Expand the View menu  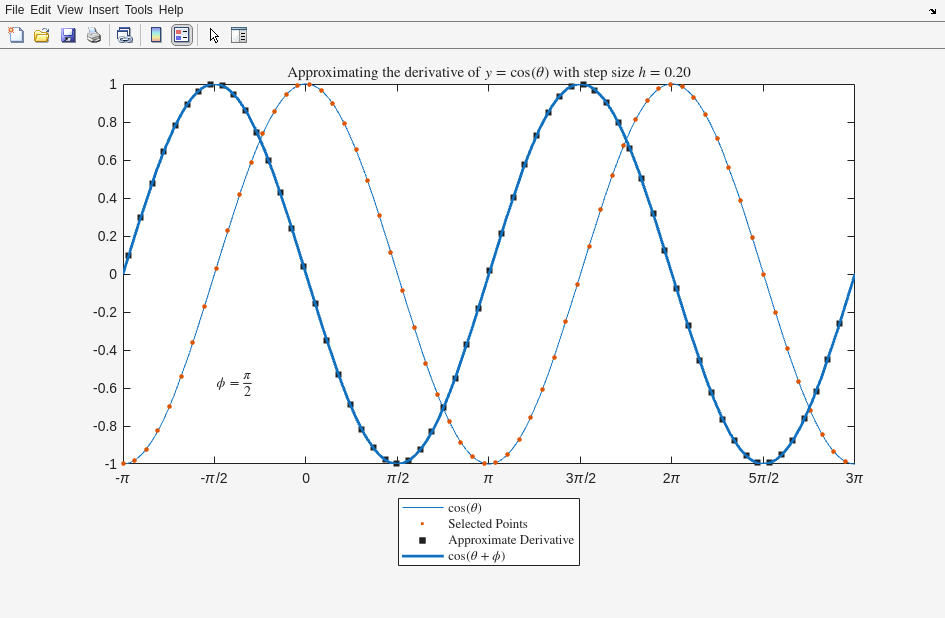[70, 10]
